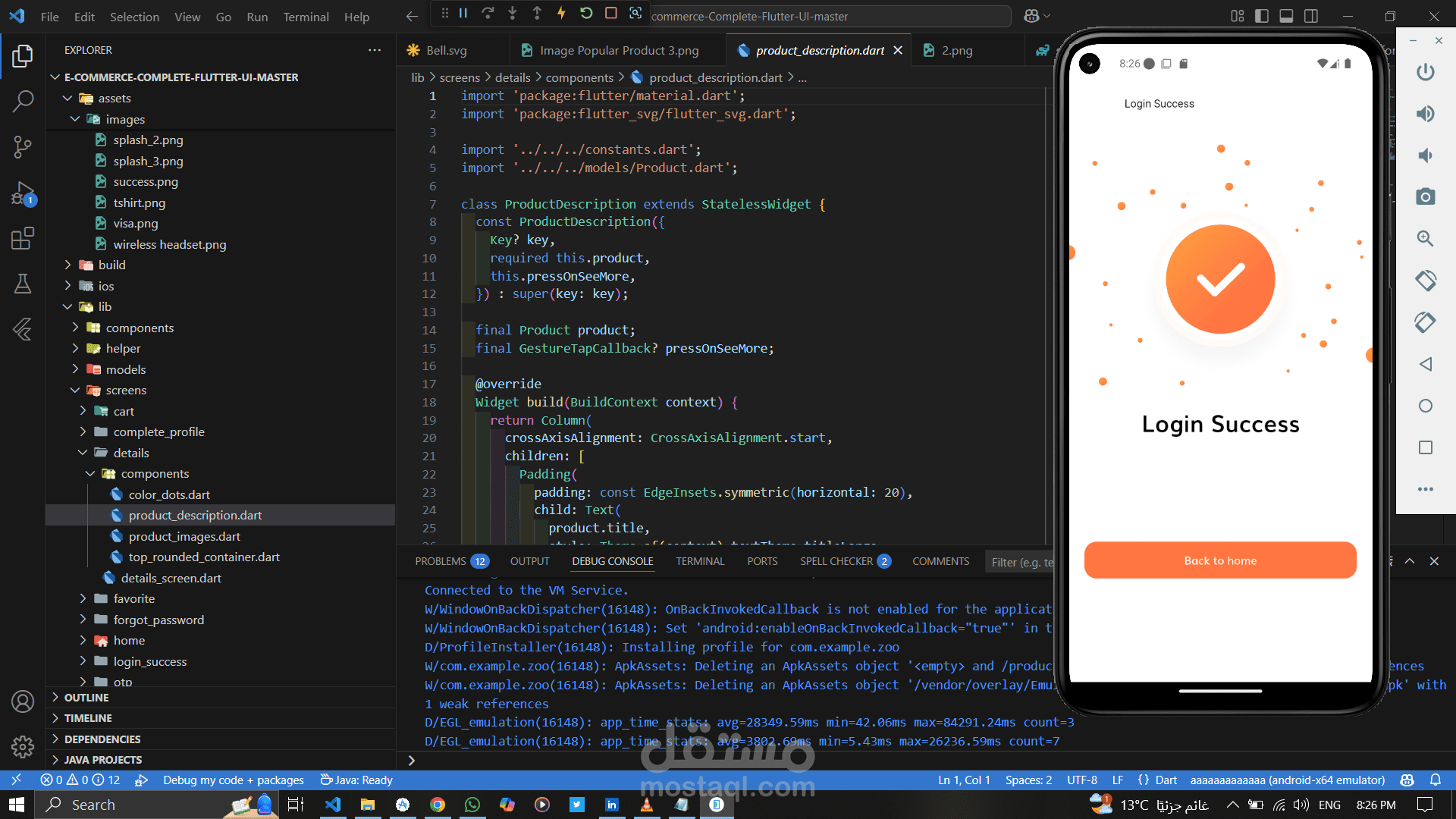Toggle the secondary sidebar layout
The height and width of the screenshot is (819, 1456).
pos(1311,16)
